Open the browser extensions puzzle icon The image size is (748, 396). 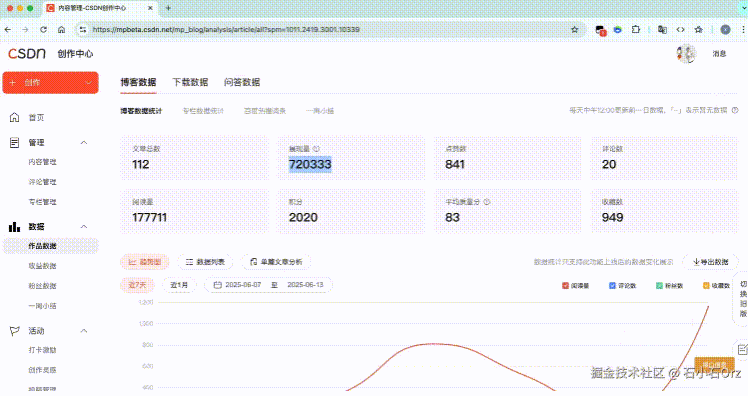pos(636,30)
